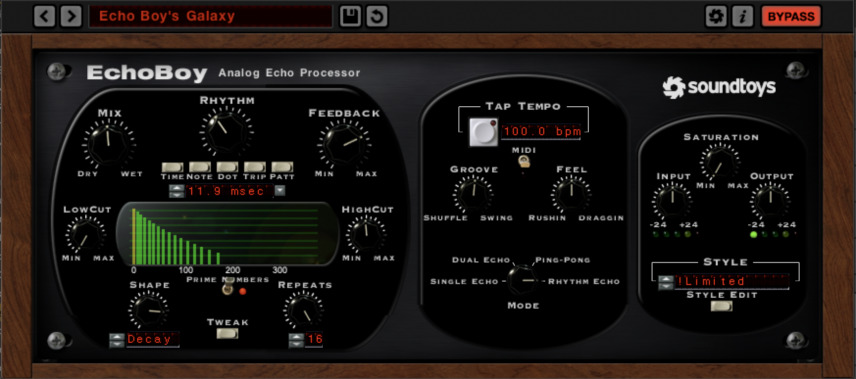The width and height of the screenshot is (856, 379).
Task: Open settings gear icon
Action: [x=716, y=16]
